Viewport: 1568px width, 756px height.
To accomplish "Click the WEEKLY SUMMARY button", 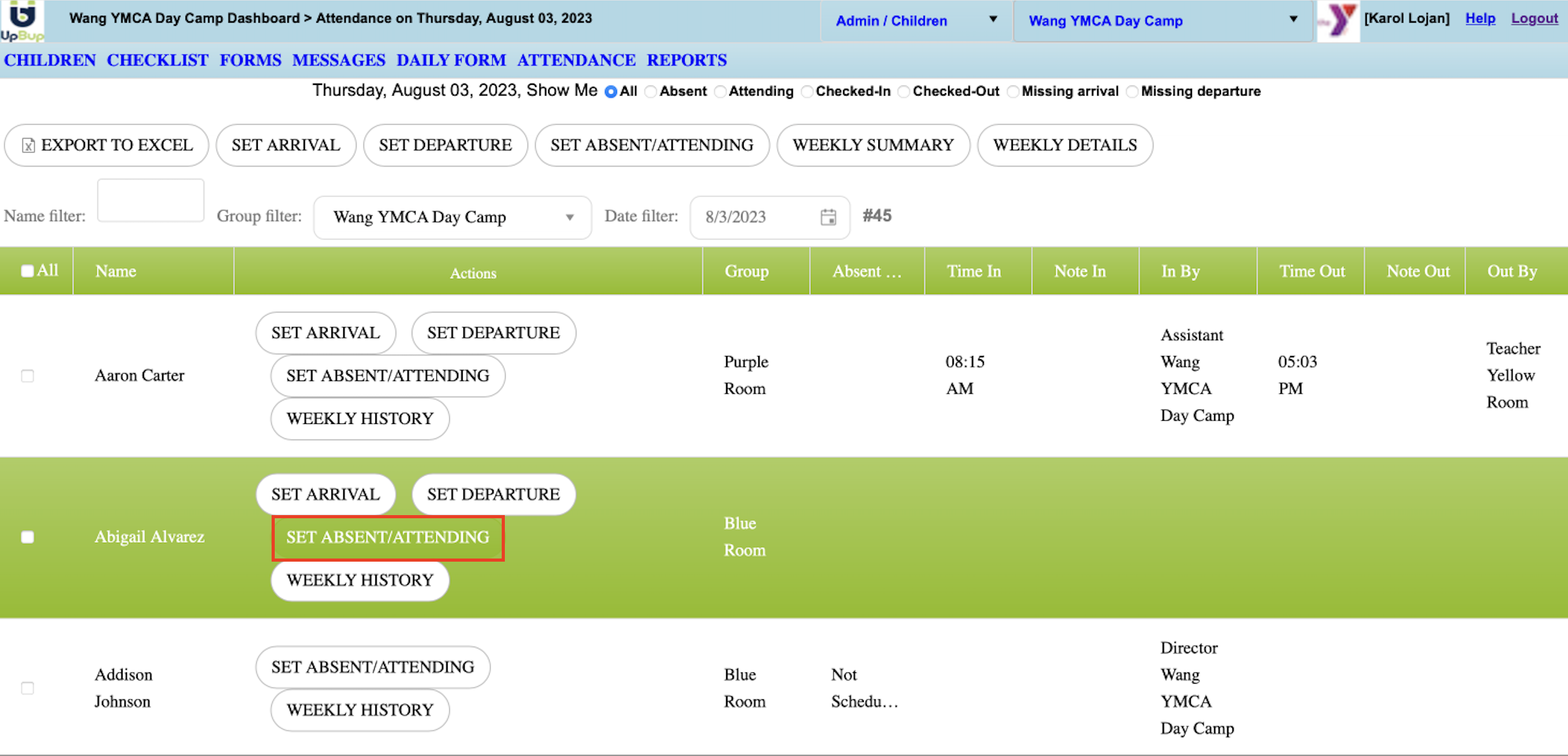I will pos(873,145).
